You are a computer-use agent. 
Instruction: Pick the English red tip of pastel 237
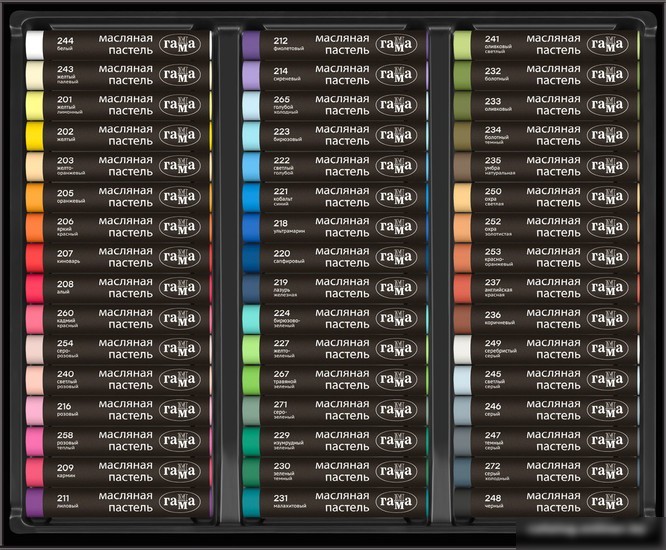click(463, 288)
